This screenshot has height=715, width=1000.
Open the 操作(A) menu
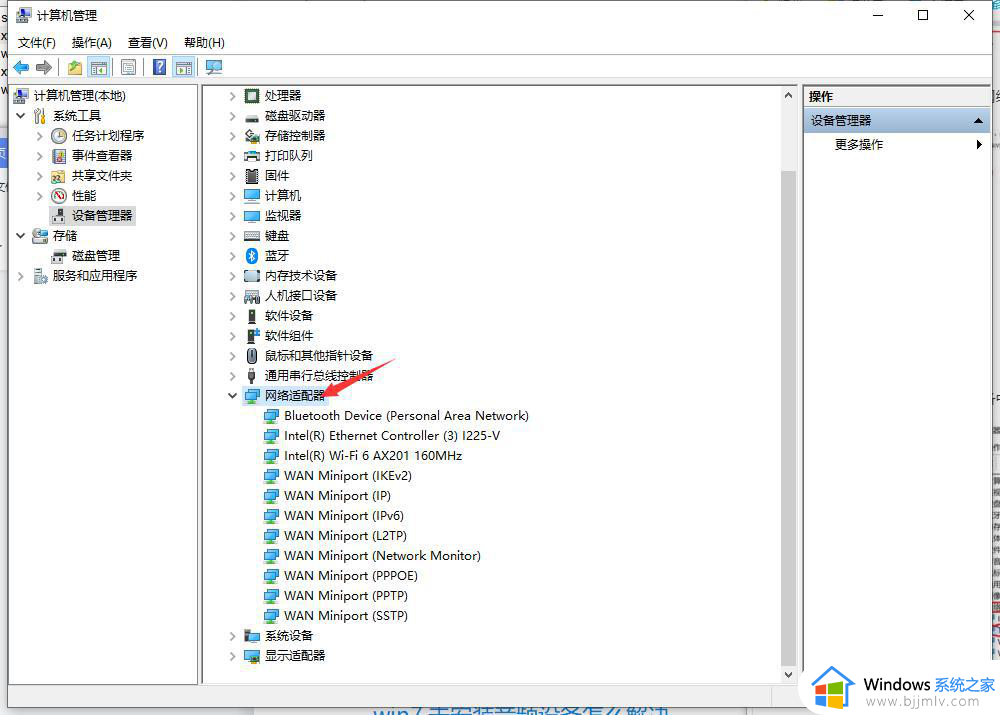pyautogui.click(x=91, y=43)
